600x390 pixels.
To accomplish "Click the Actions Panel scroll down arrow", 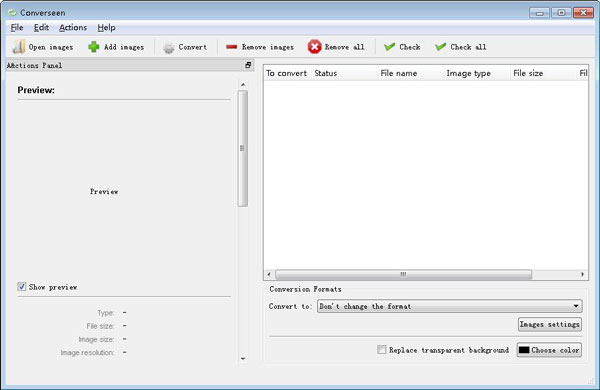I will click(243, 359).
